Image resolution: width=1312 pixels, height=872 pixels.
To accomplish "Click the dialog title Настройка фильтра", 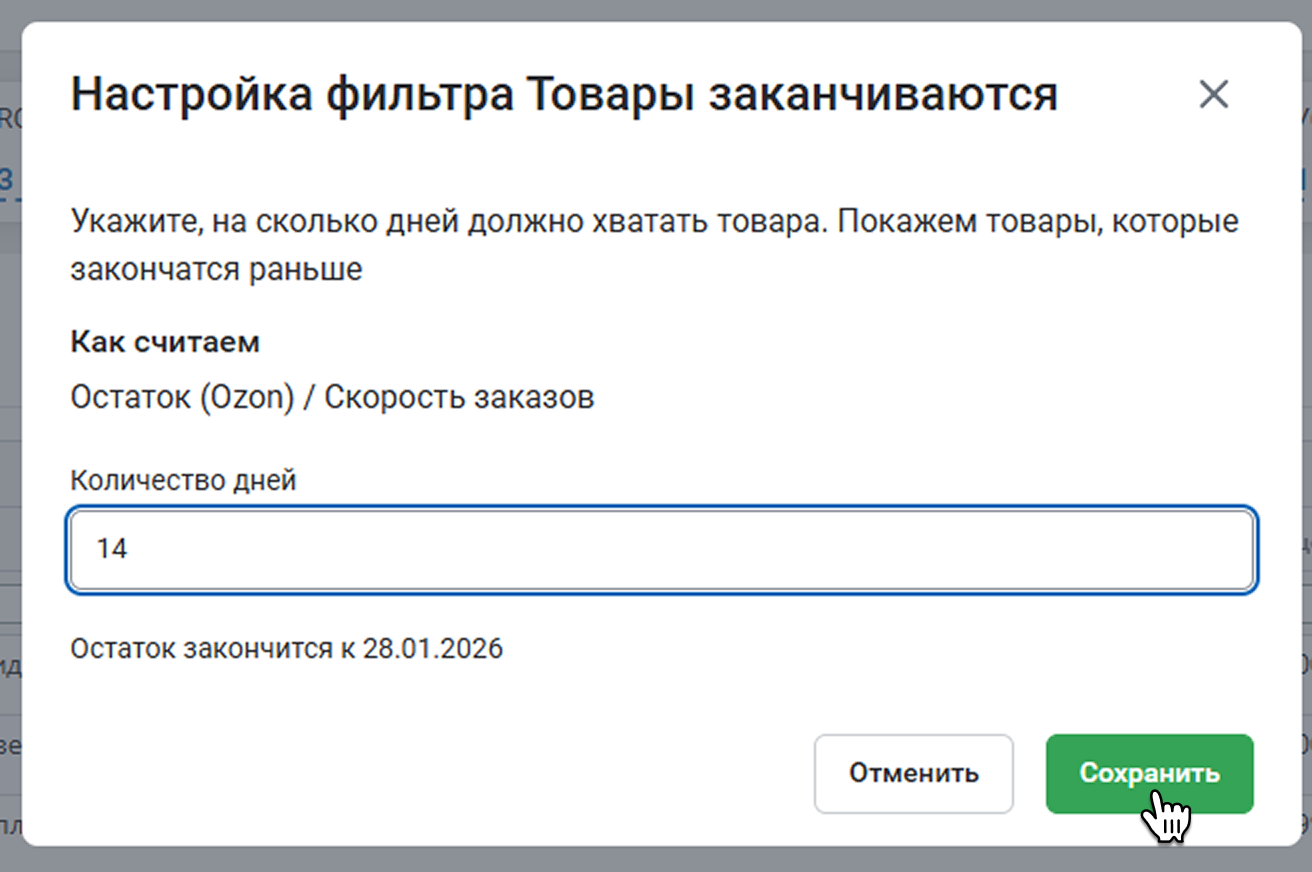I will 290,95.
